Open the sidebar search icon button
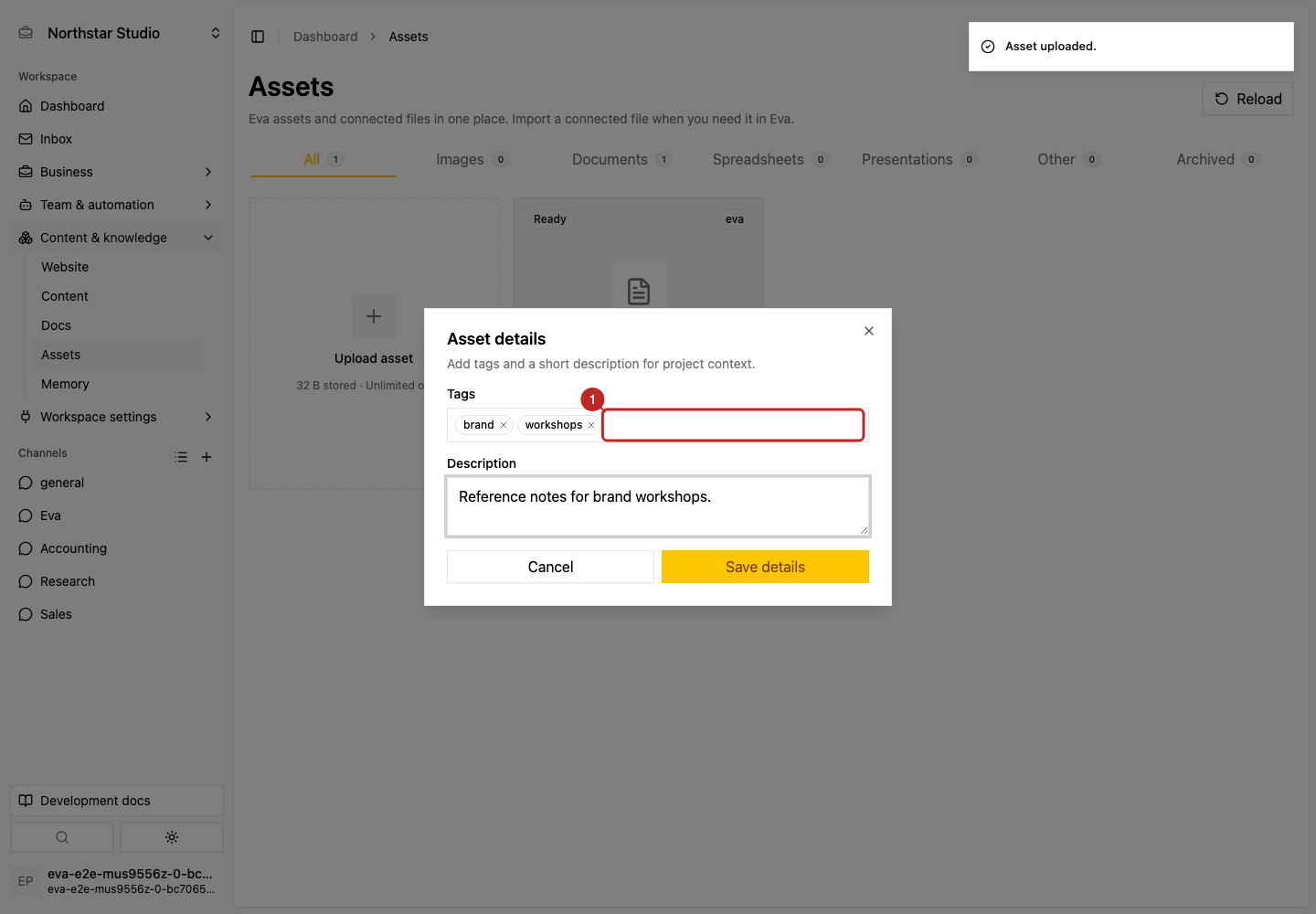This screenshot has height=914, width=1316. 62,837
